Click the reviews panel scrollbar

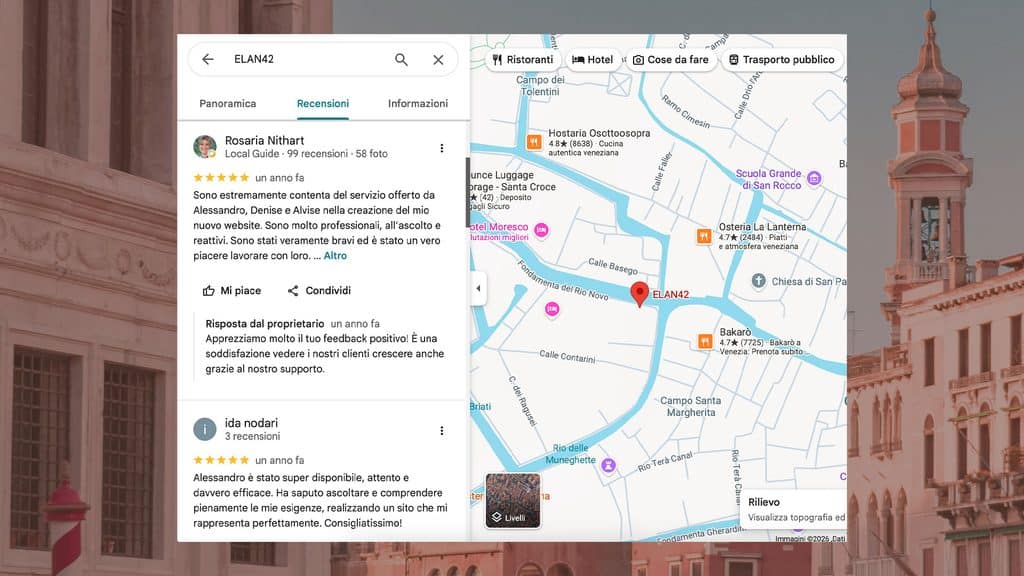468,192
